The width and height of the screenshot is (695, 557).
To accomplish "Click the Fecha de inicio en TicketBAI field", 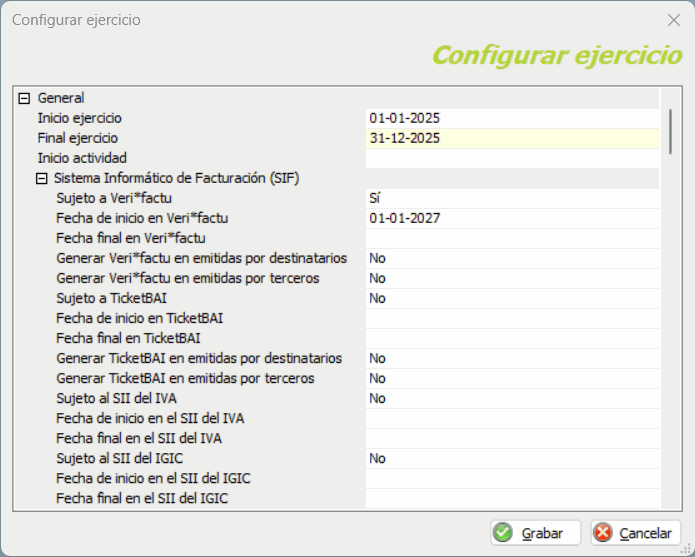I will pos(512,318).
